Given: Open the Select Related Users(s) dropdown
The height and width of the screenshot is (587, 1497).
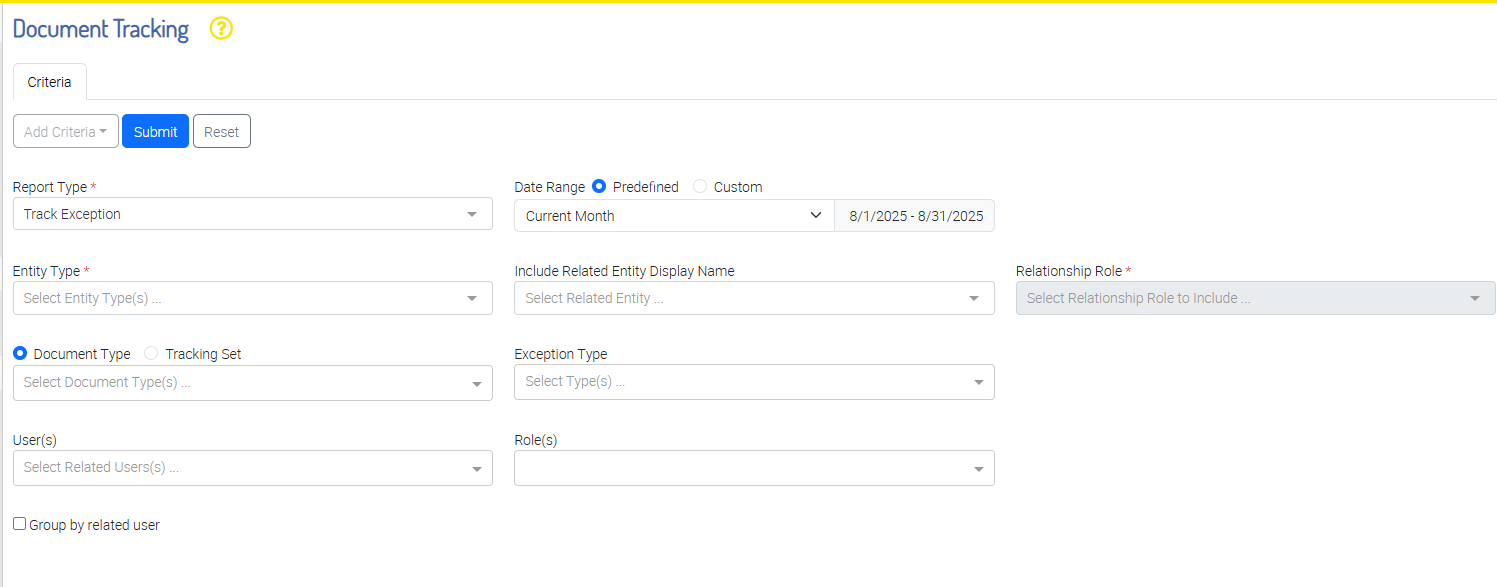Looking at the screenshot, I should 253,468.
